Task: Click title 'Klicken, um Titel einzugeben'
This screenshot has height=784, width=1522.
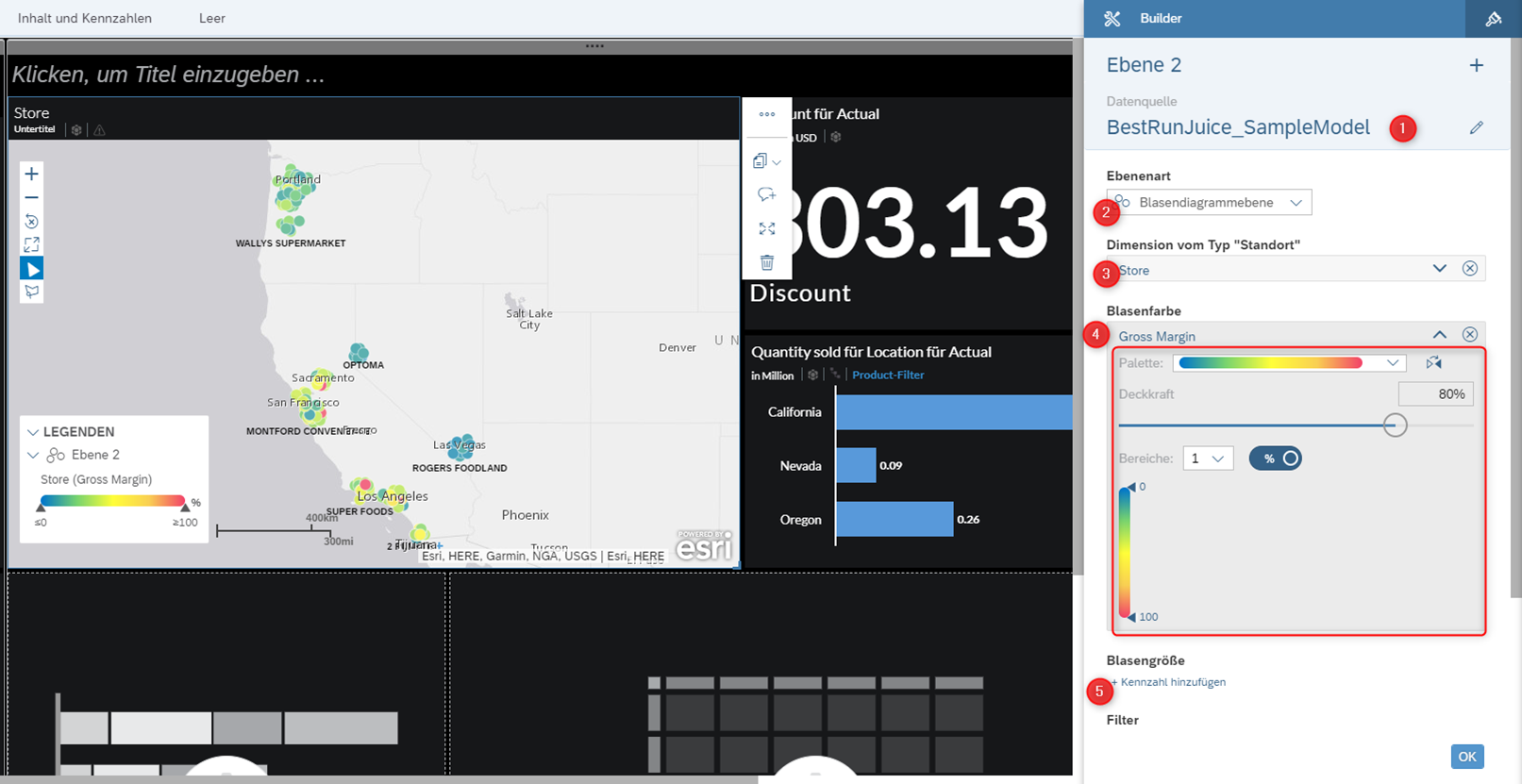Action: tap(169, 75)
